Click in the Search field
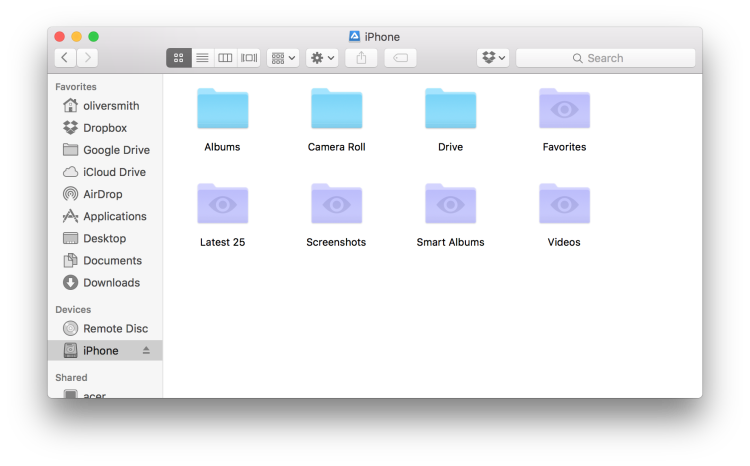The height and width of the screenshot is (466, 750). click(x=606, y=58)
